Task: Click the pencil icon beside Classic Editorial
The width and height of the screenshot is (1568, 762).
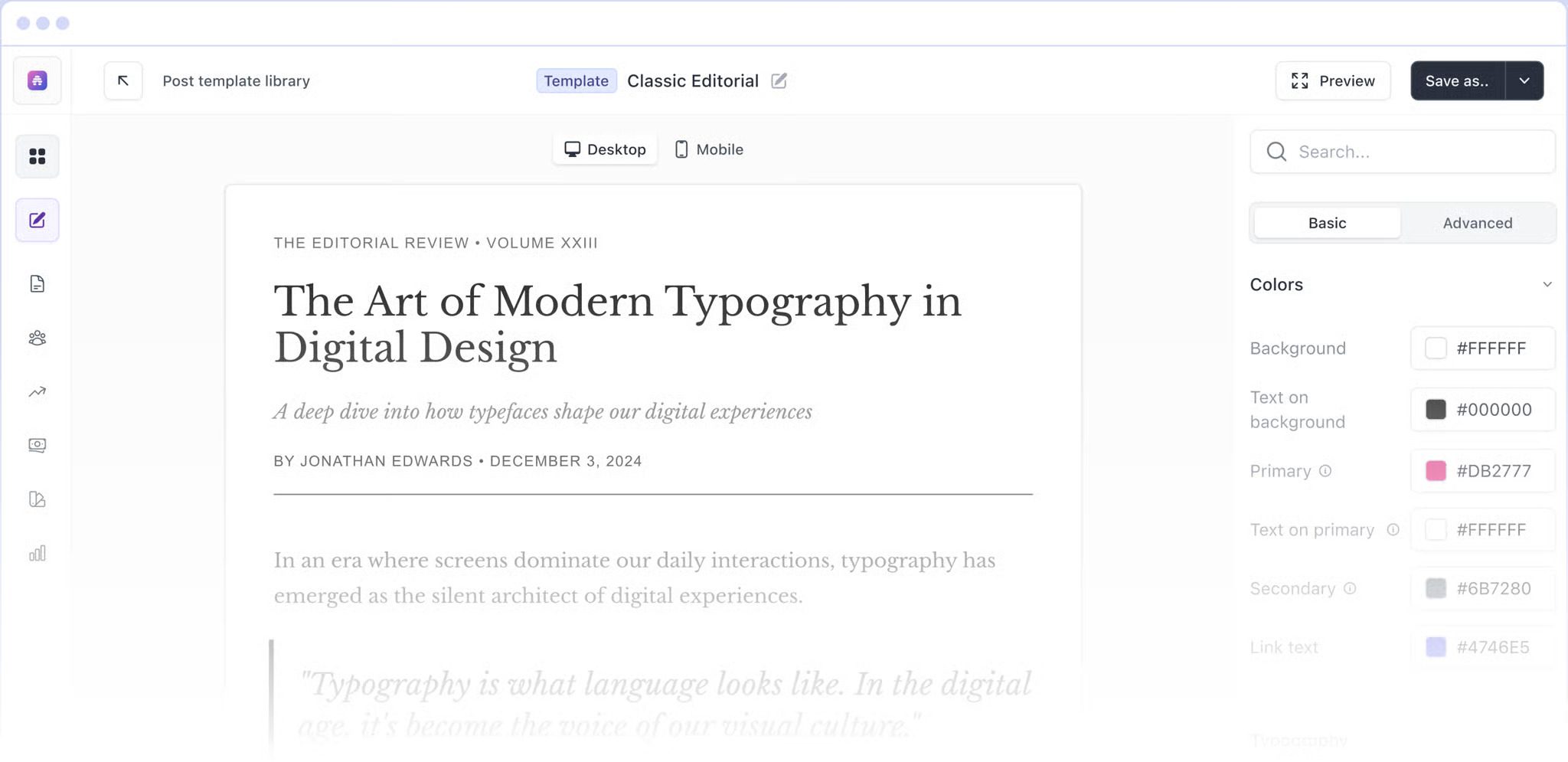Action: tap(779, 80)
